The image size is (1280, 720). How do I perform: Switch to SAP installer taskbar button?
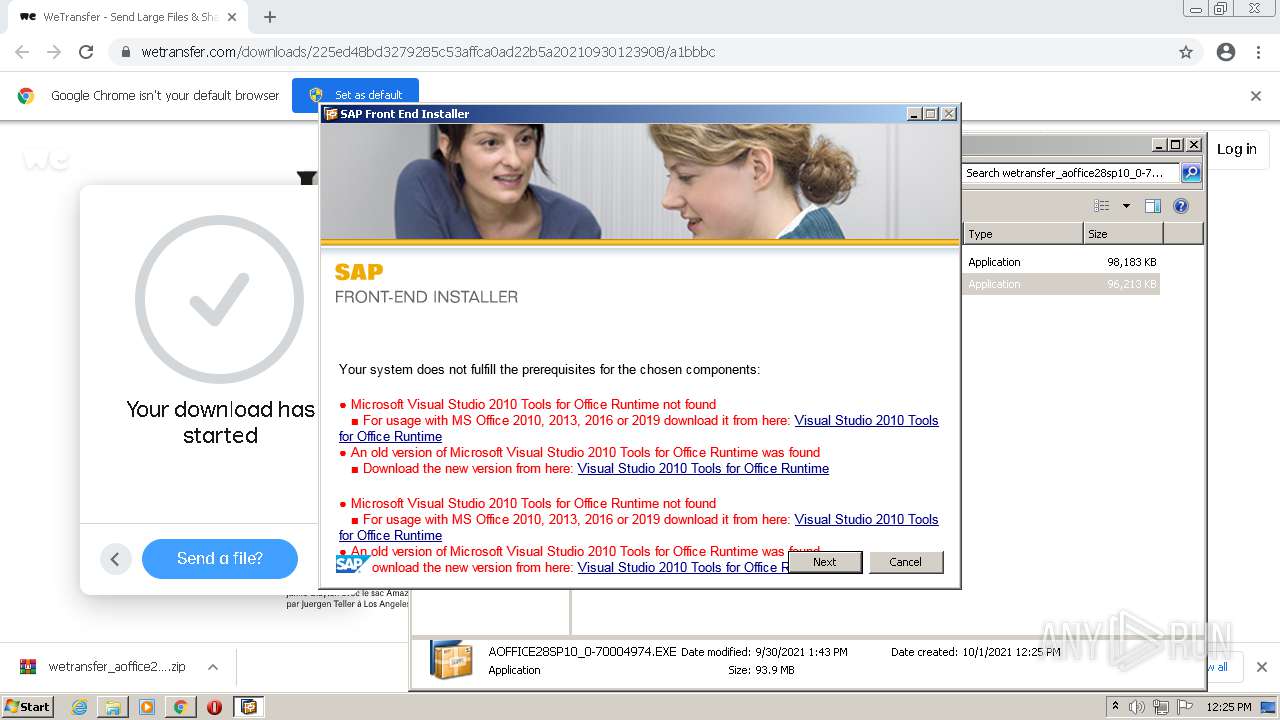(249, 707)
